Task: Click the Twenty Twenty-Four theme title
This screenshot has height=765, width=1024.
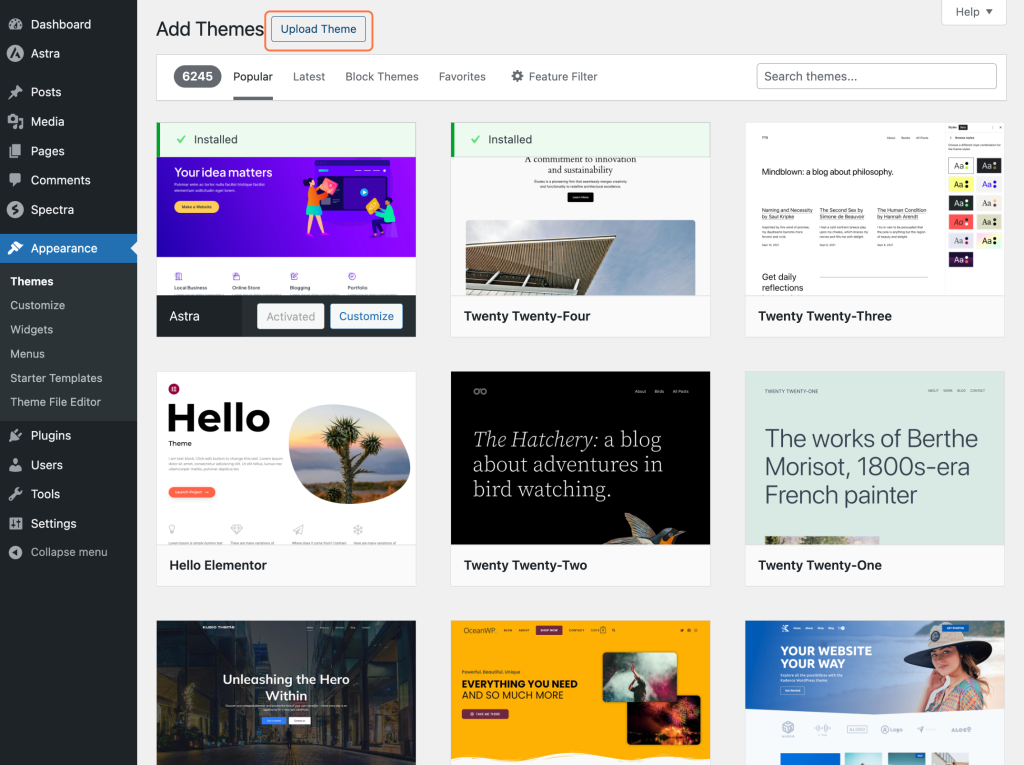Action: [527, 316]
